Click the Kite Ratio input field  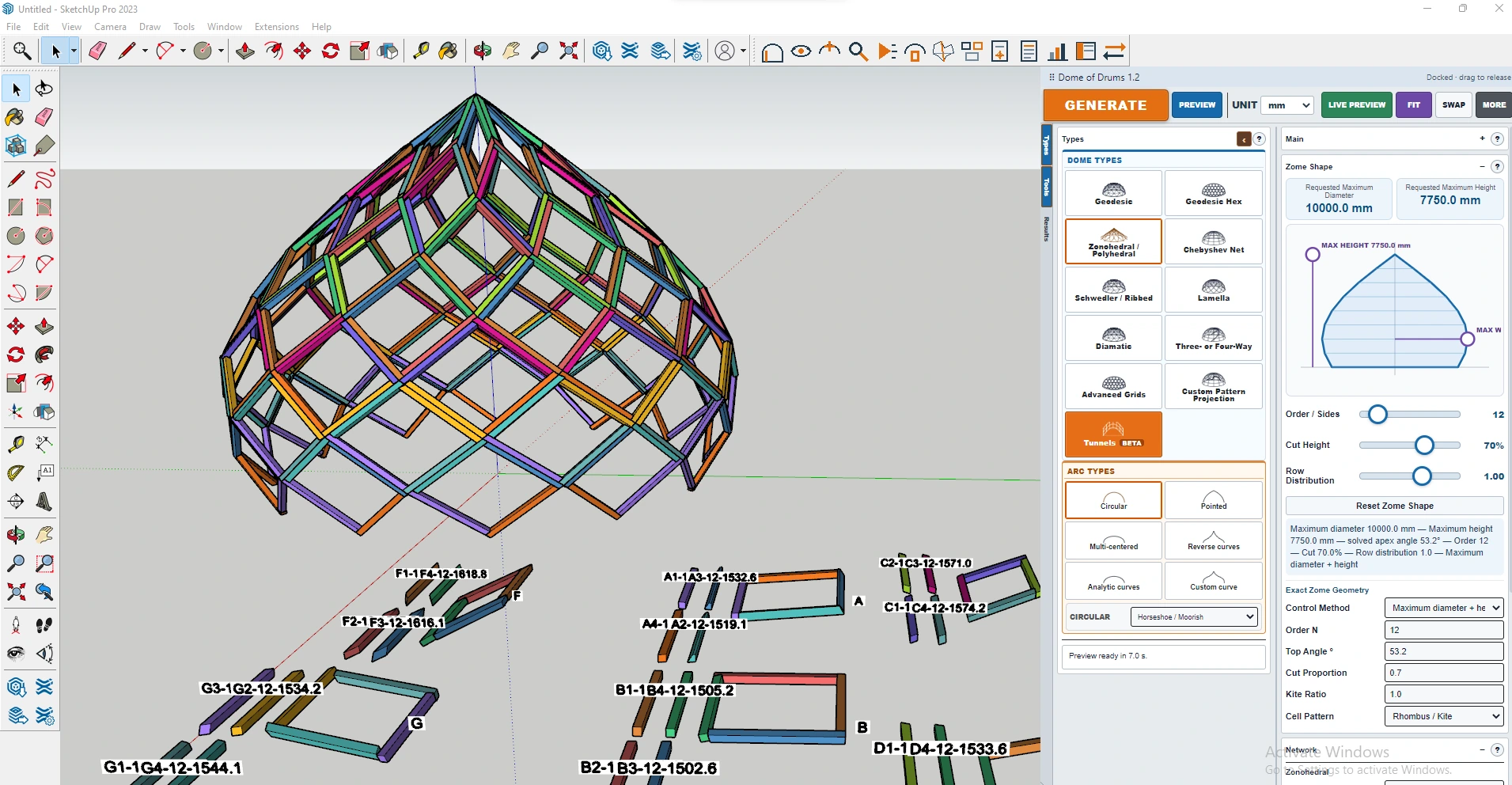[1444, 694]
